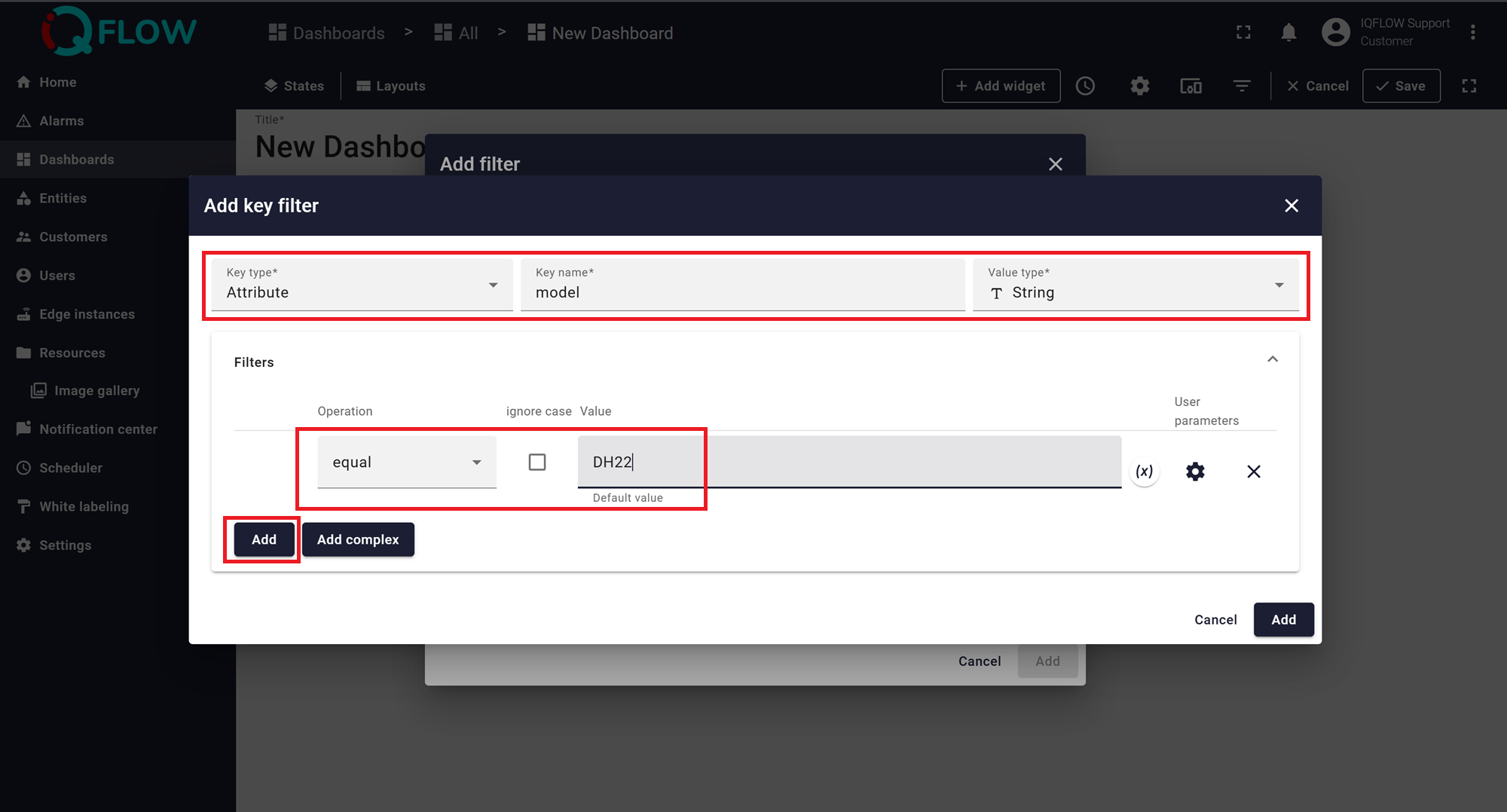Open the timewindow clock icon
Image resolution: width=1507 pixels, height=812 pixels.
[1085, 86]
